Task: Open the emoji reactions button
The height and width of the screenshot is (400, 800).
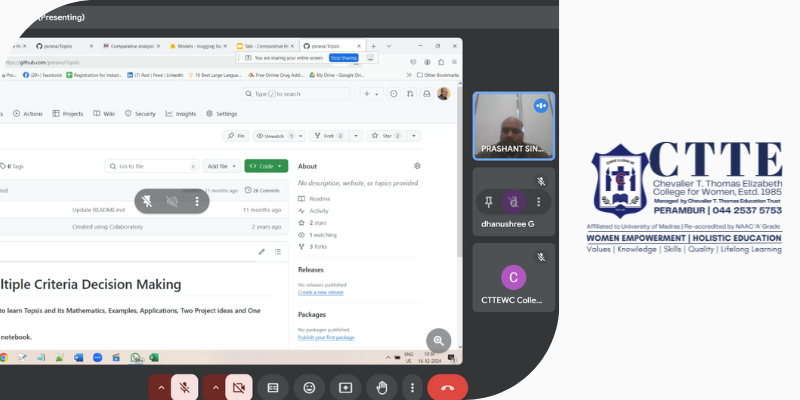Action: point(309,388)
